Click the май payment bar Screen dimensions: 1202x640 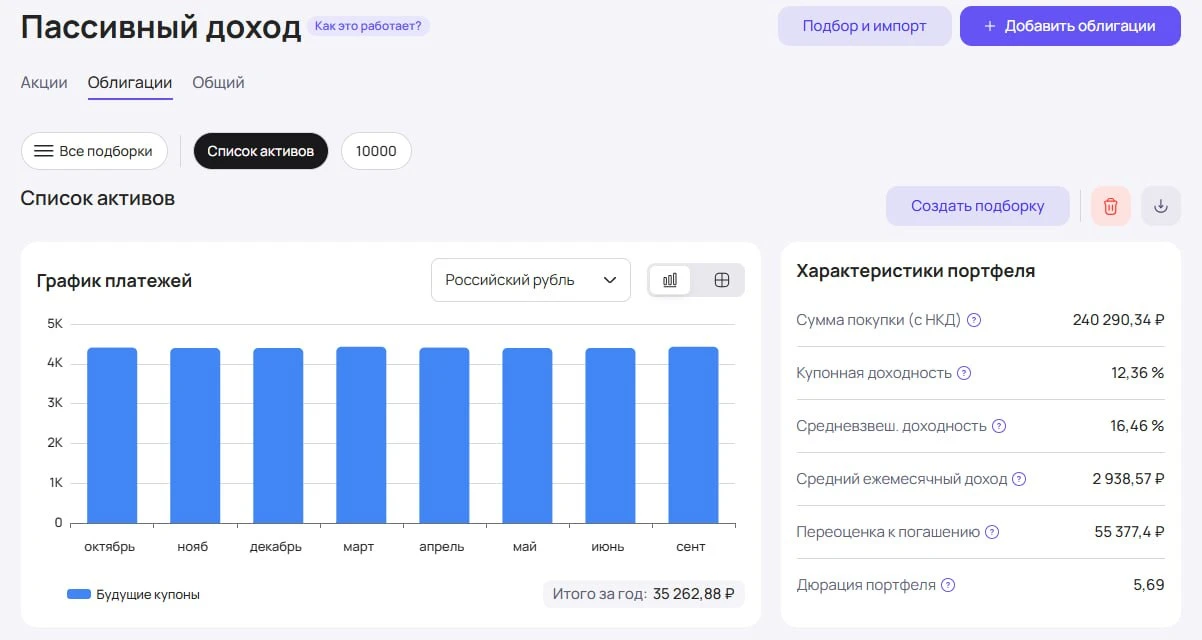527,435
